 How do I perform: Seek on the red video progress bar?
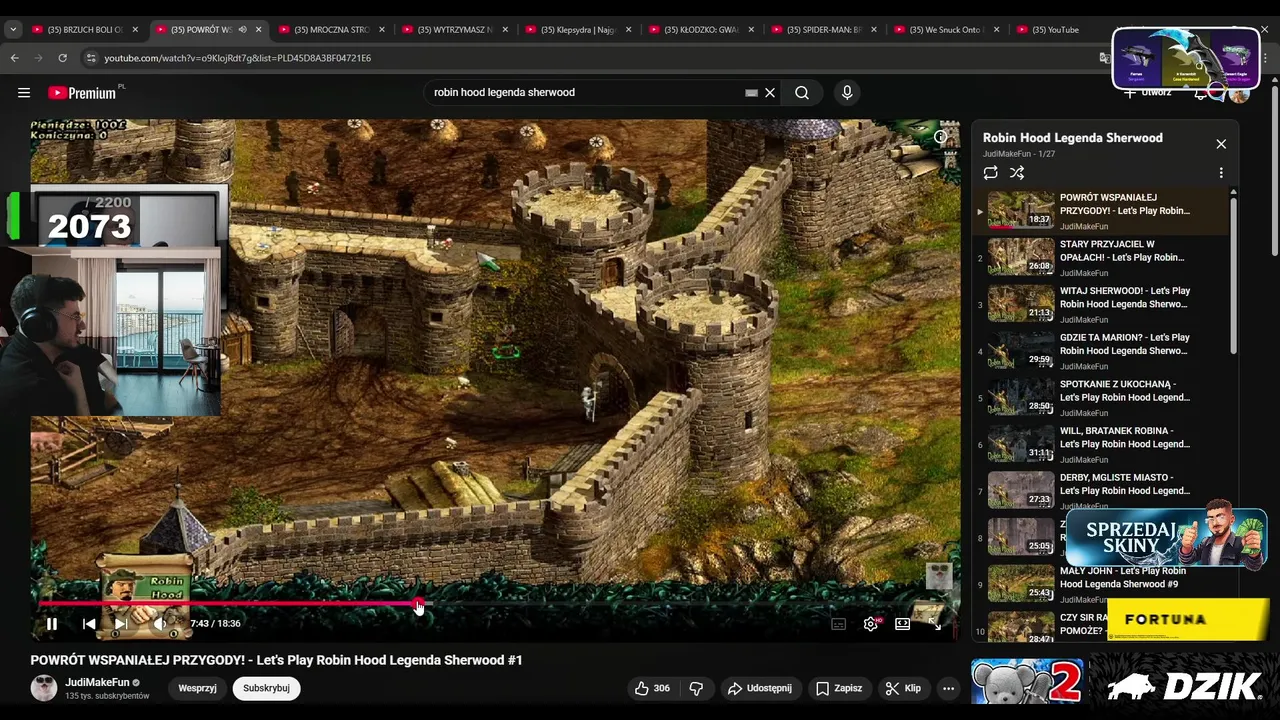click(x=495, y=603)
